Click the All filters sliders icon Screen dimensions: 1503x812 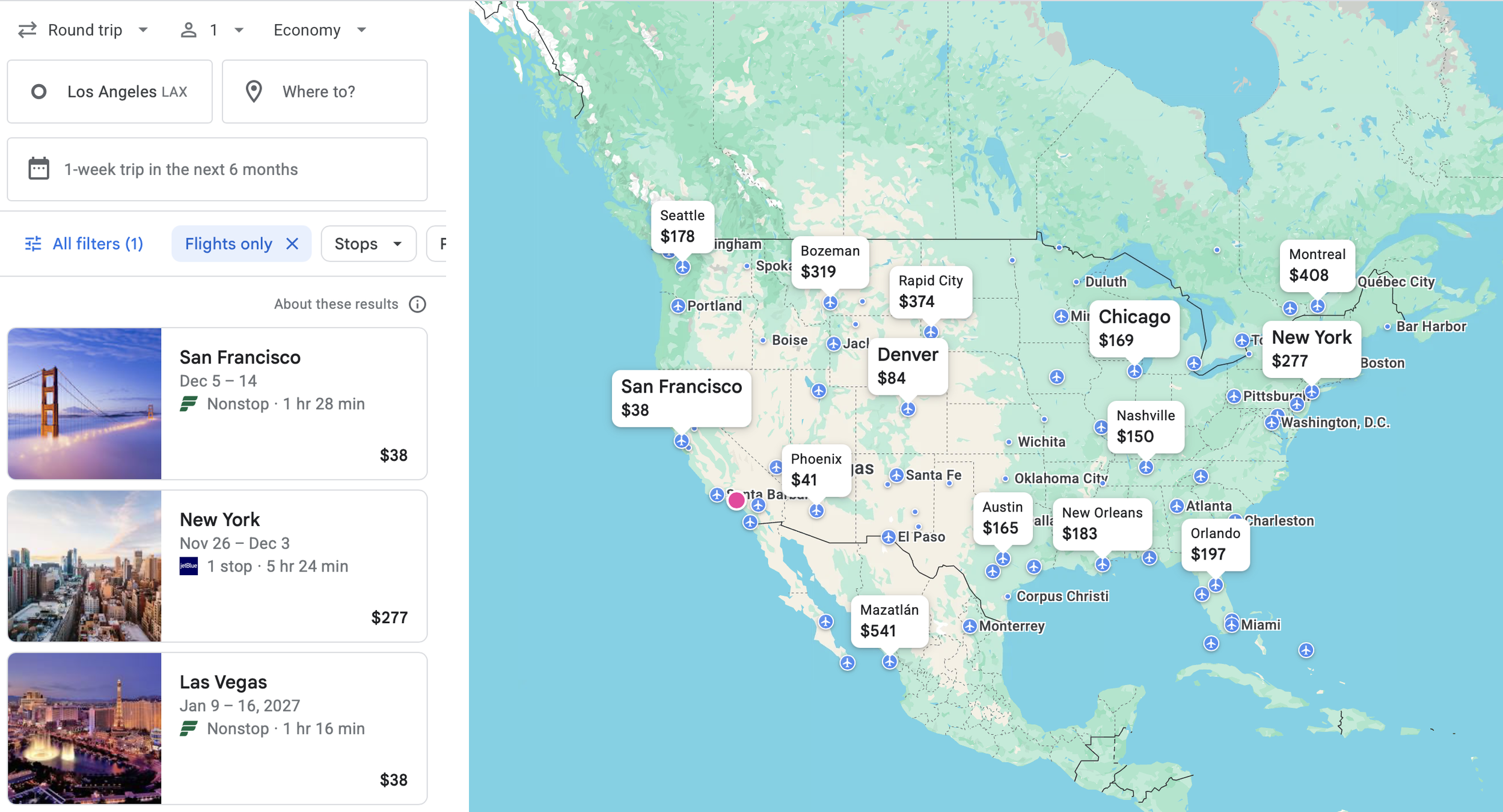pyautogui.click(x=33, y=243)
